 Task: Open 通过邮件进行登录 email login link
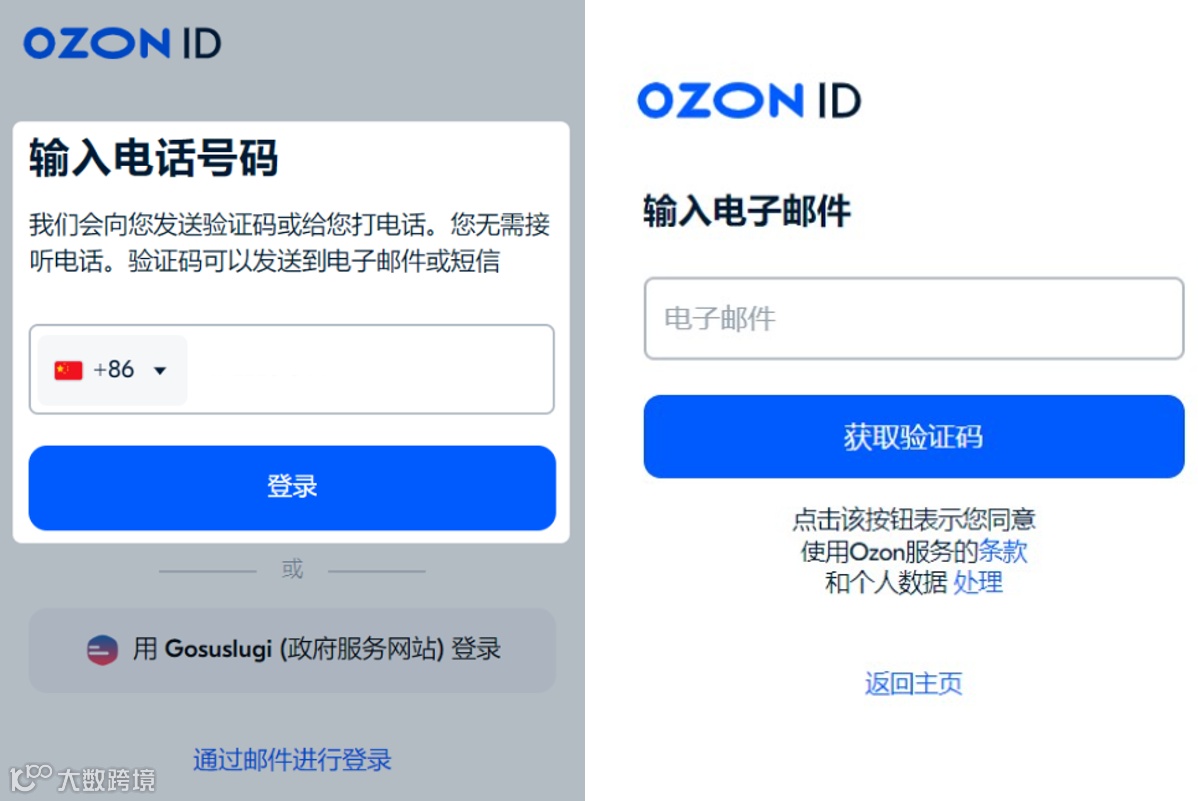[292, 760]
